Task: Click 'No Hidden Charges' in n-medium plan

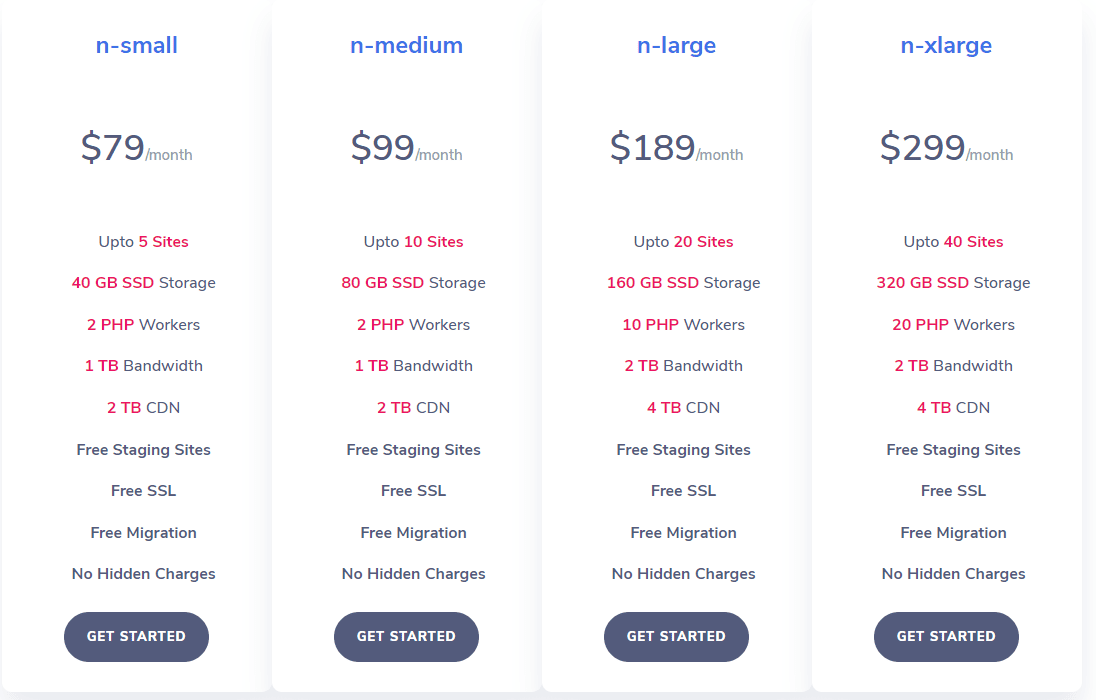Action: tap(413, 574)
